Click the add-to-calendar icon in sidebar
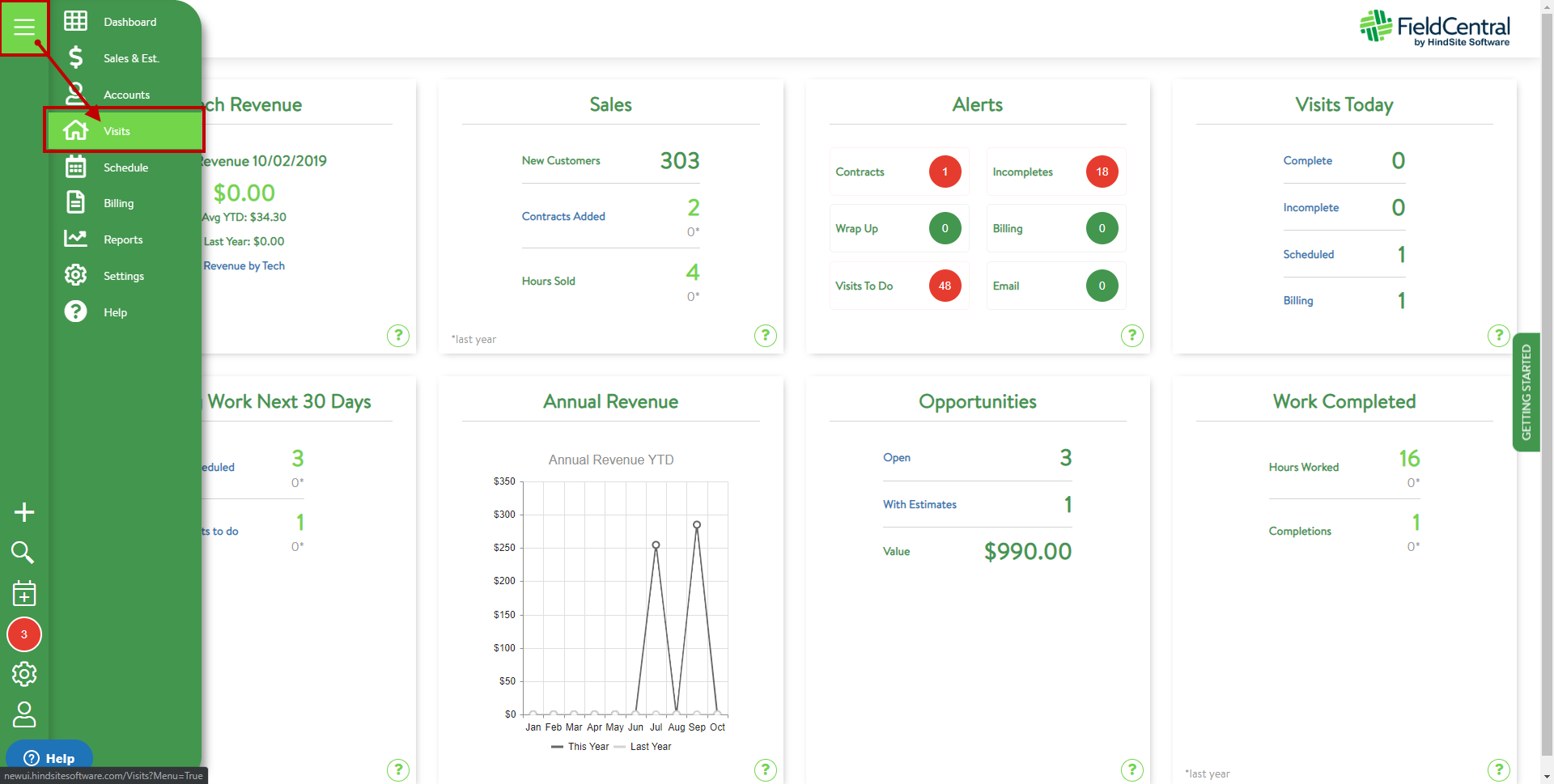 click(24, 593)
